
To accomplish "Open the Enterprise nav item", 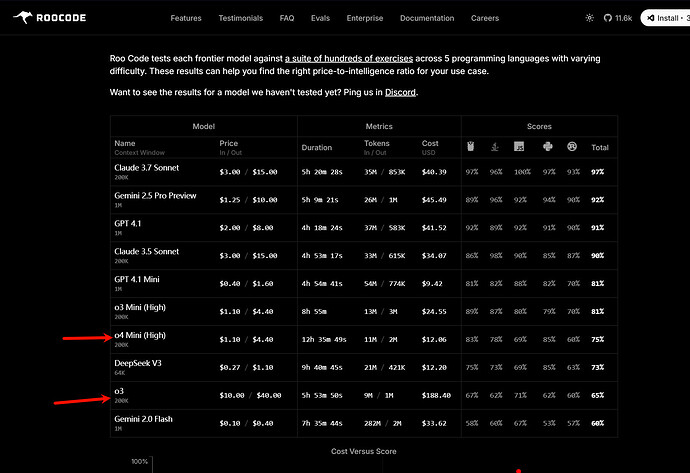I will click(x=365, y=18).
